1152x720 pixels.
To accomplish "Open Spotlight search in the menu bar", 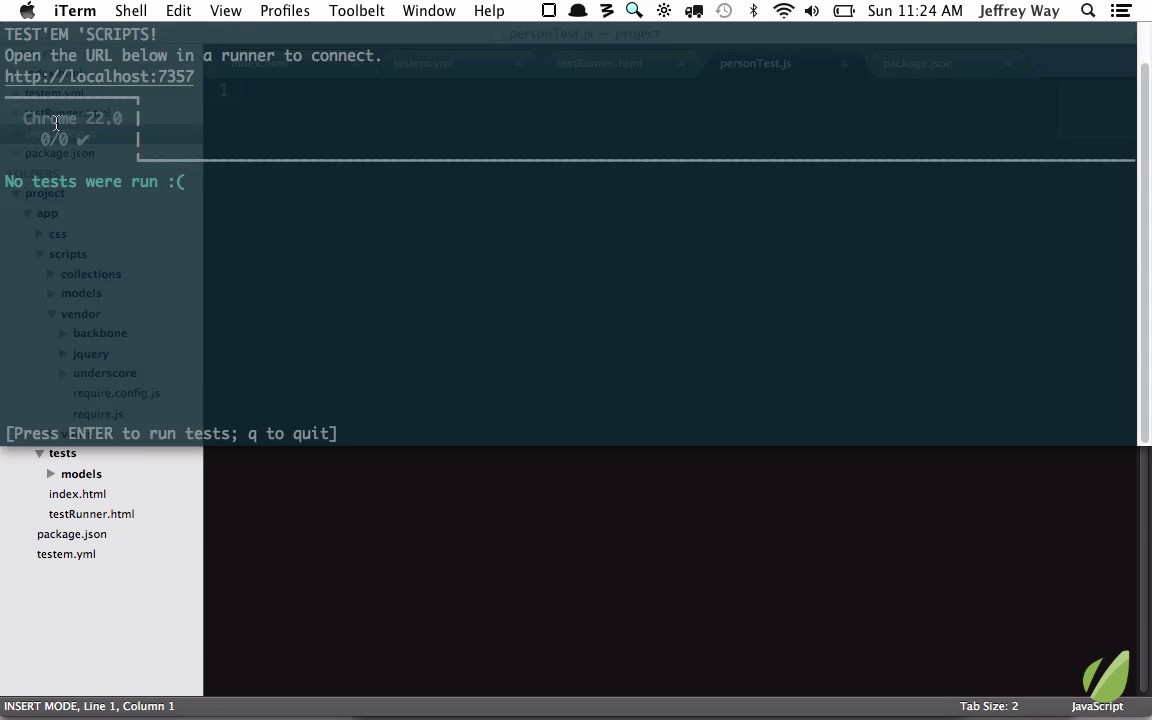I will (x=1088, y=10).
